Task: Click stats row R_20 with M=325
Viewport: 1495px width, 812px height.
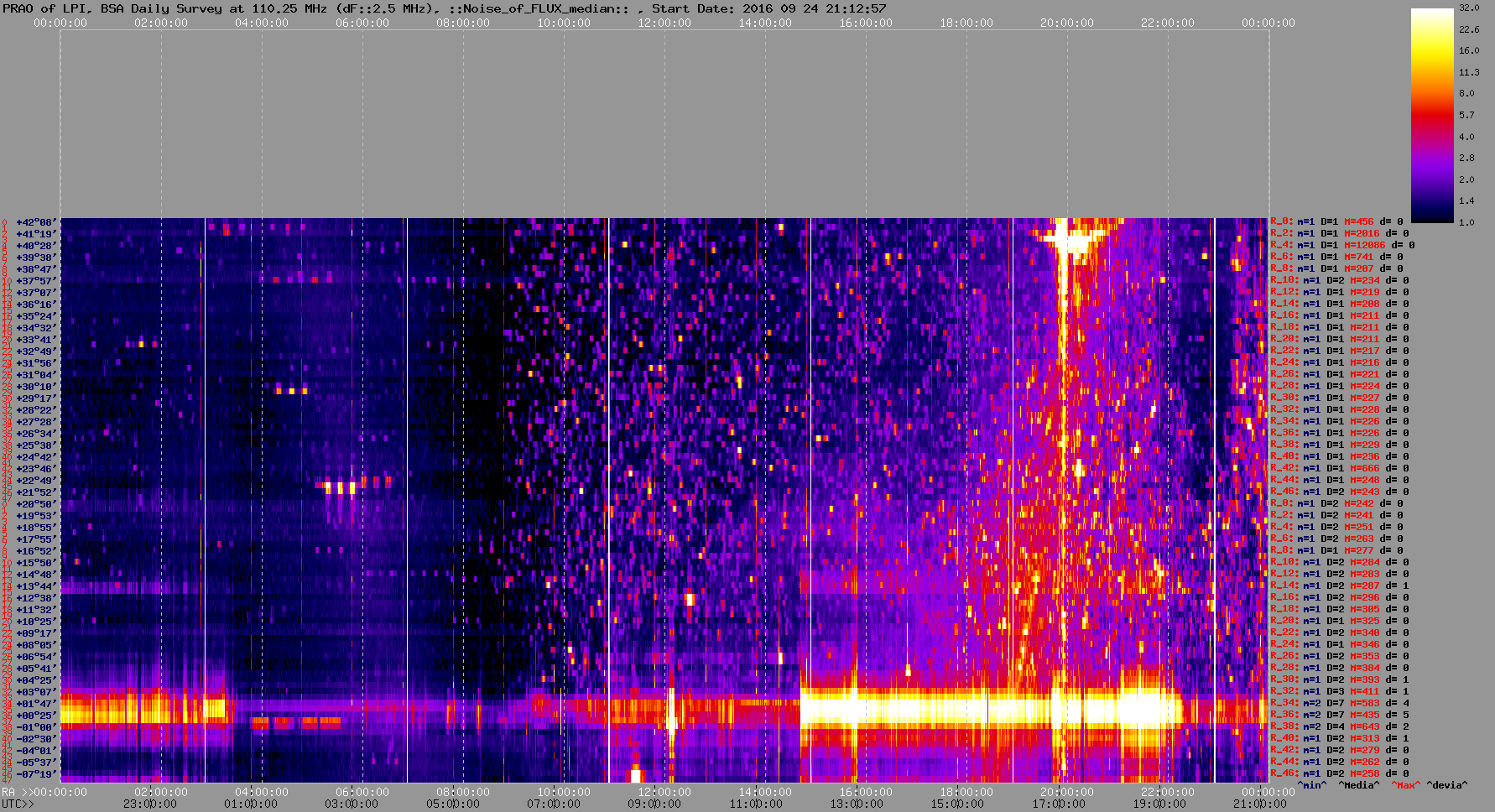Action: click(x=1340, y=622)
